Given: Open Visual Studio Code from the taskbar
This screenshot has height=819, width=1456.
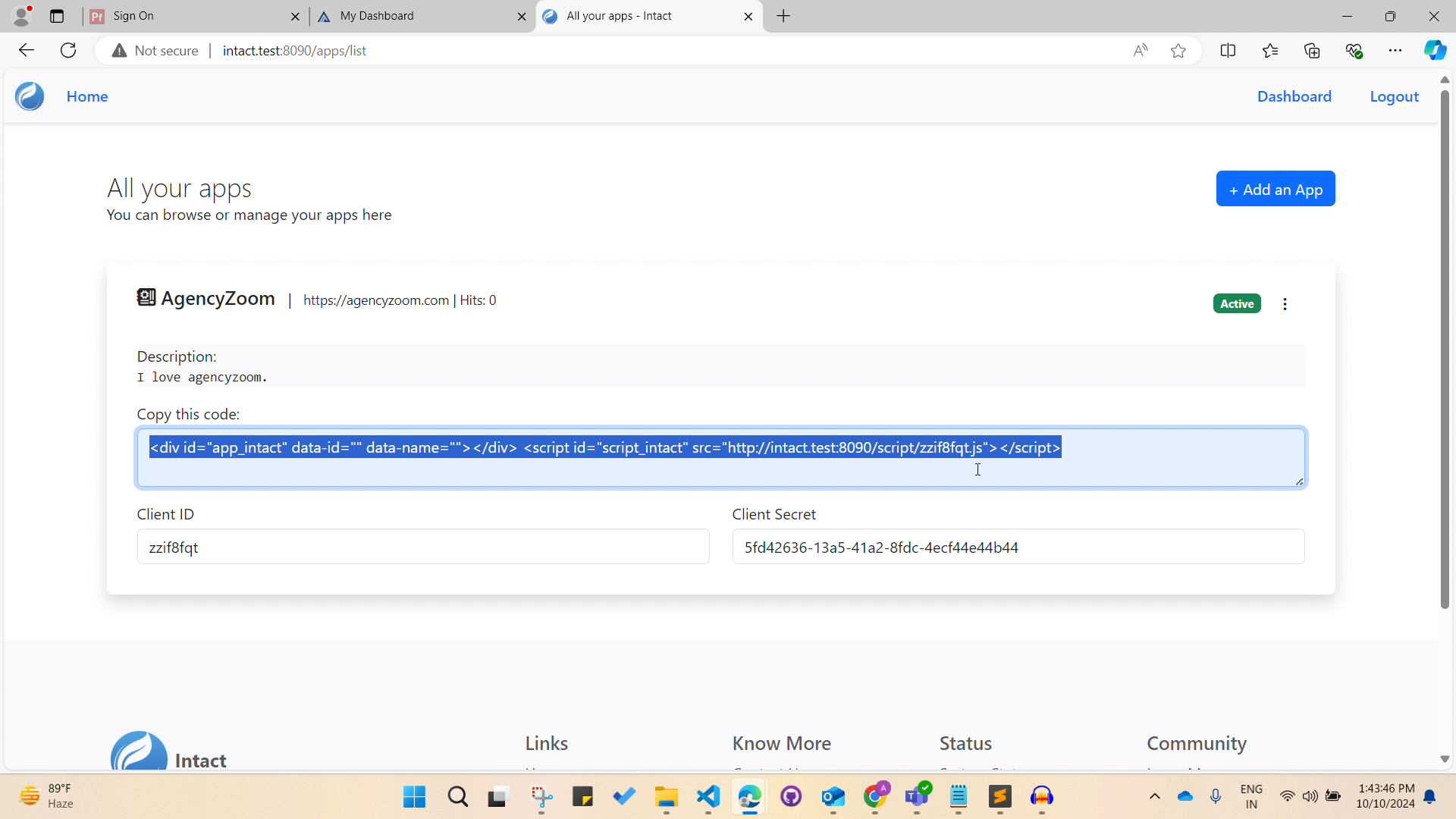Looking at the screenshot, I should coord(708,797).
